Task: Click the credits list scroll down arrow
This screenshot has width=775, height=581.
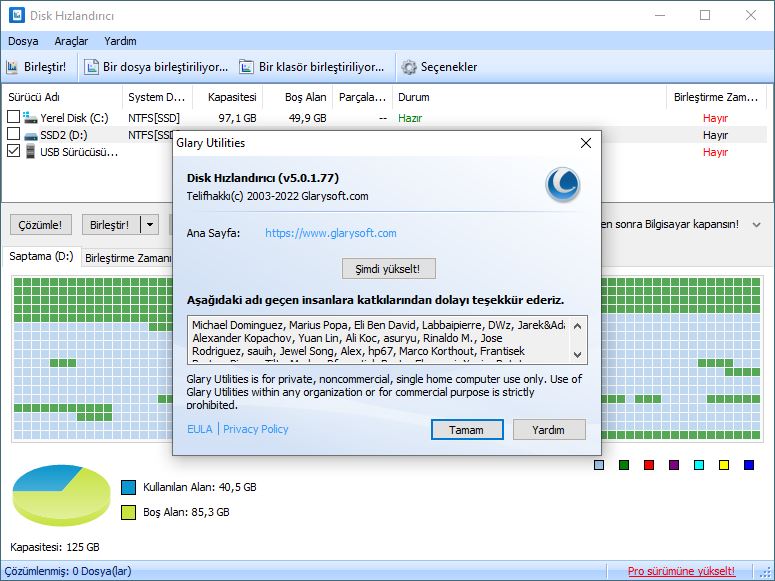Action: point(577,355)
